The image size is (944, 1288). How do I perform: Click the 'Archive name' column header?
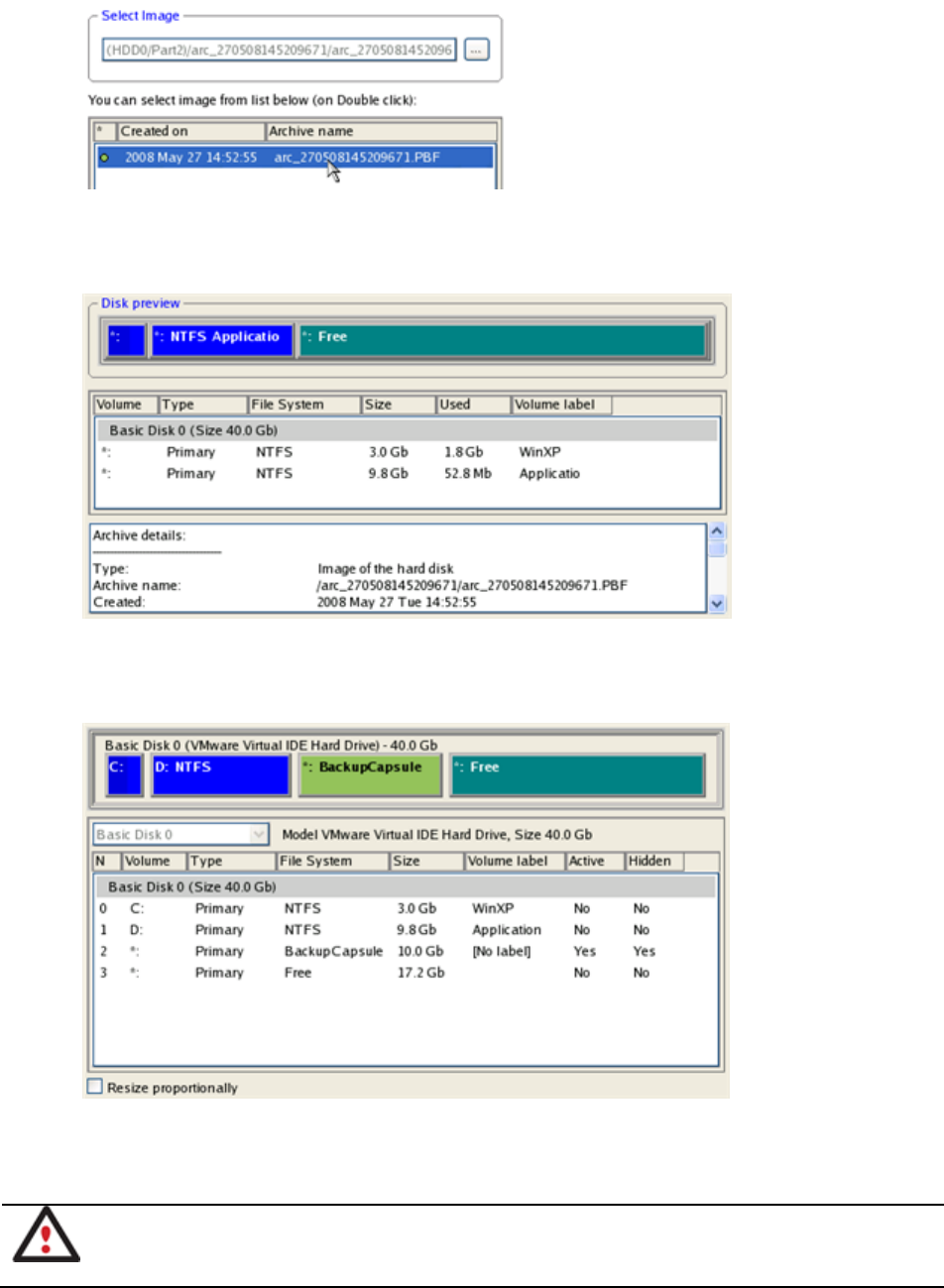[x=381, y=131]
